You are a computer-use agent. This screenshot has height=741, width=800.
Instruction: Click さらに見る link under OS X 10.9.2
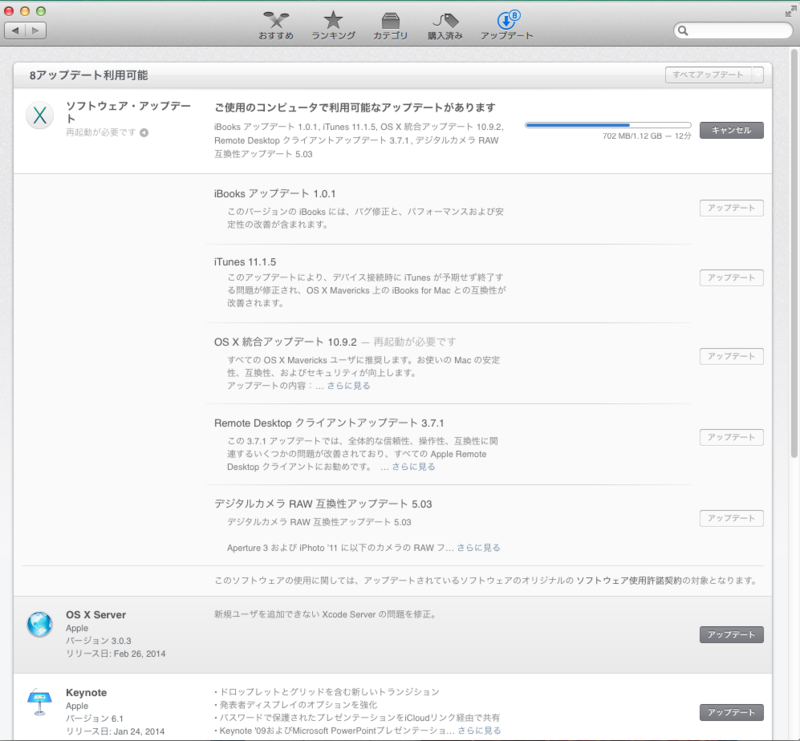[348, 386]
